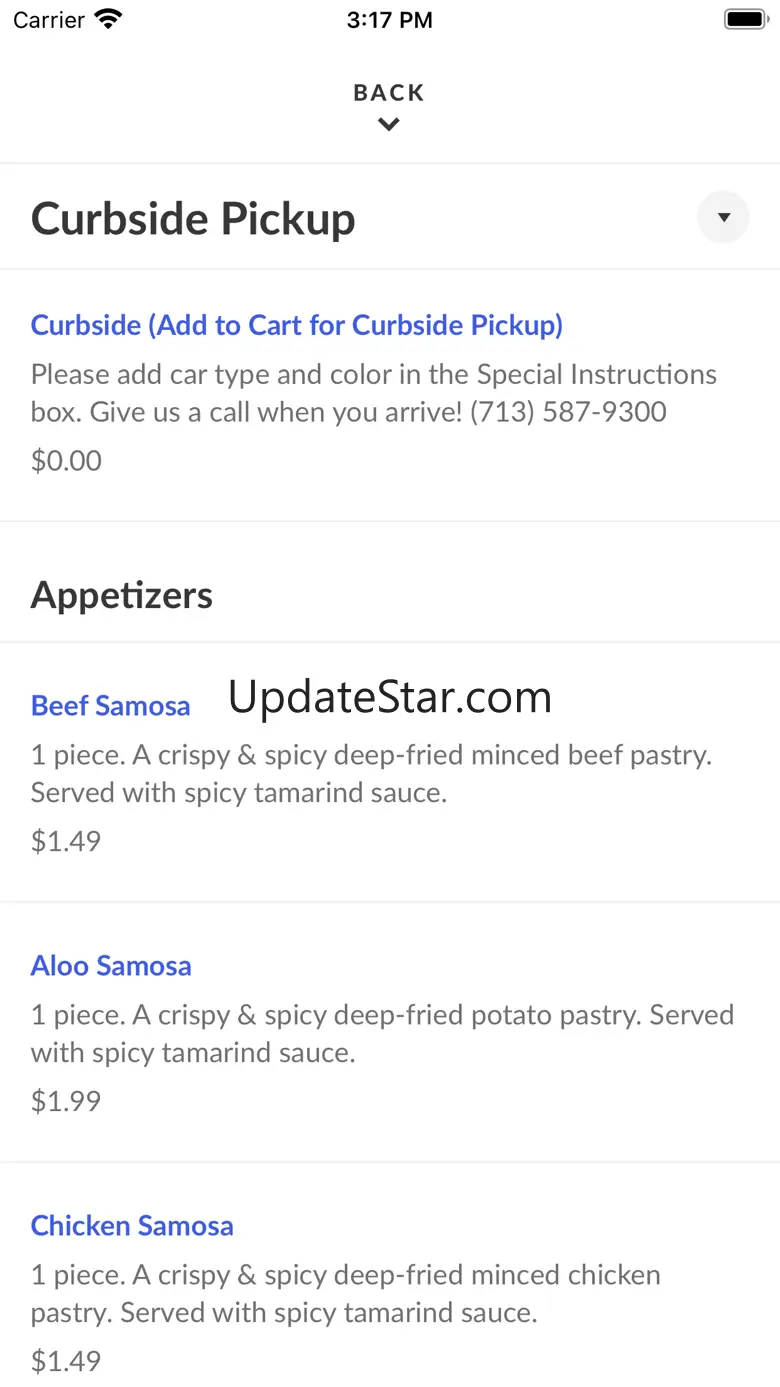Screen dimensions: 780x1387
Task: Tap the 3:17 PM clock
Action: coord(390,20)
